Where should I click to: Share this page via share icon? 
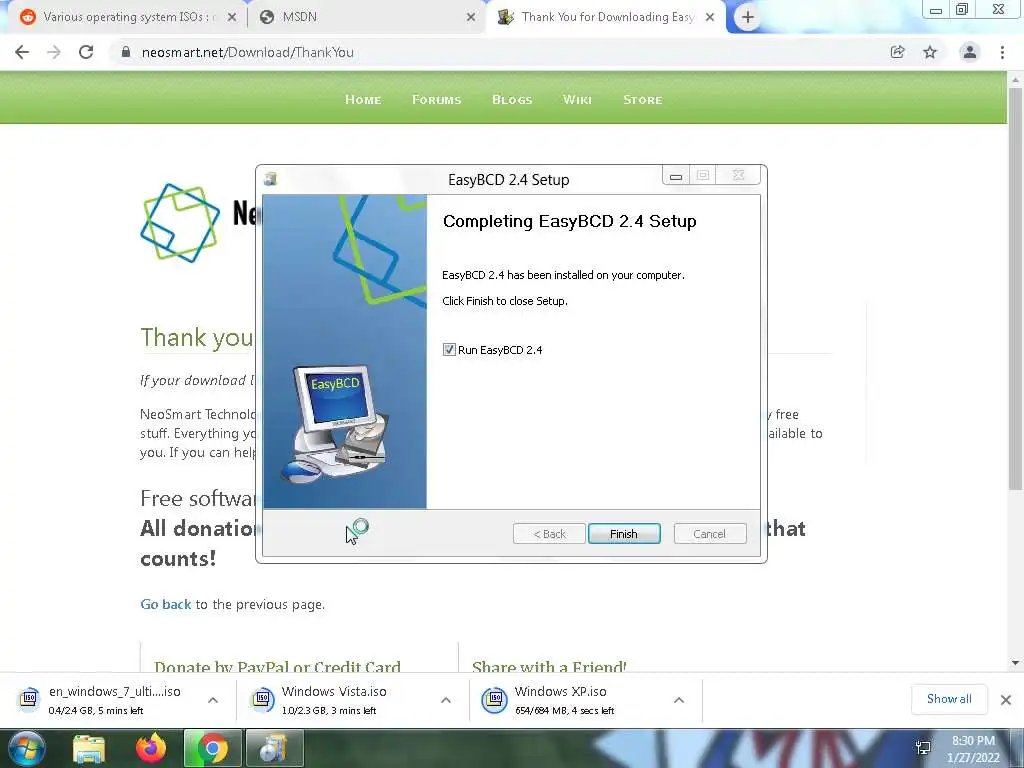(898, 52)
